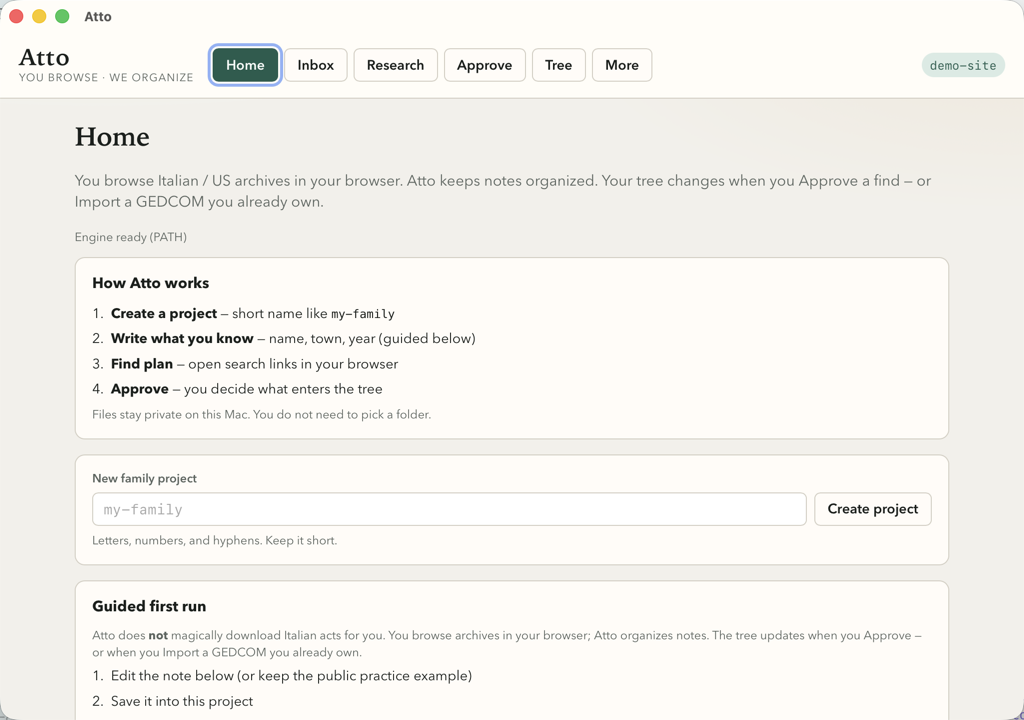
Task: View the Tree tab
Action: tap(558, 65)
